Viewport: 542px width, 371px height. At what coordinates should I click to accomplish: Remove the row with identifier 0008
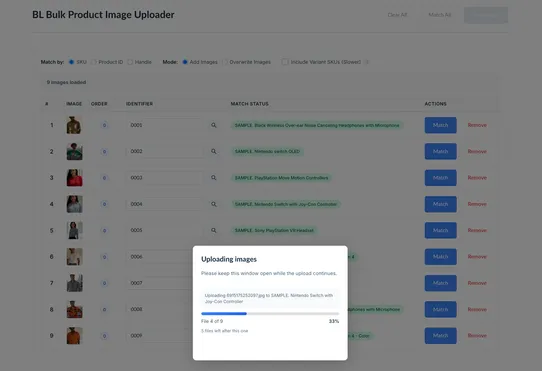pyautogui.click(x=477, y=309)
